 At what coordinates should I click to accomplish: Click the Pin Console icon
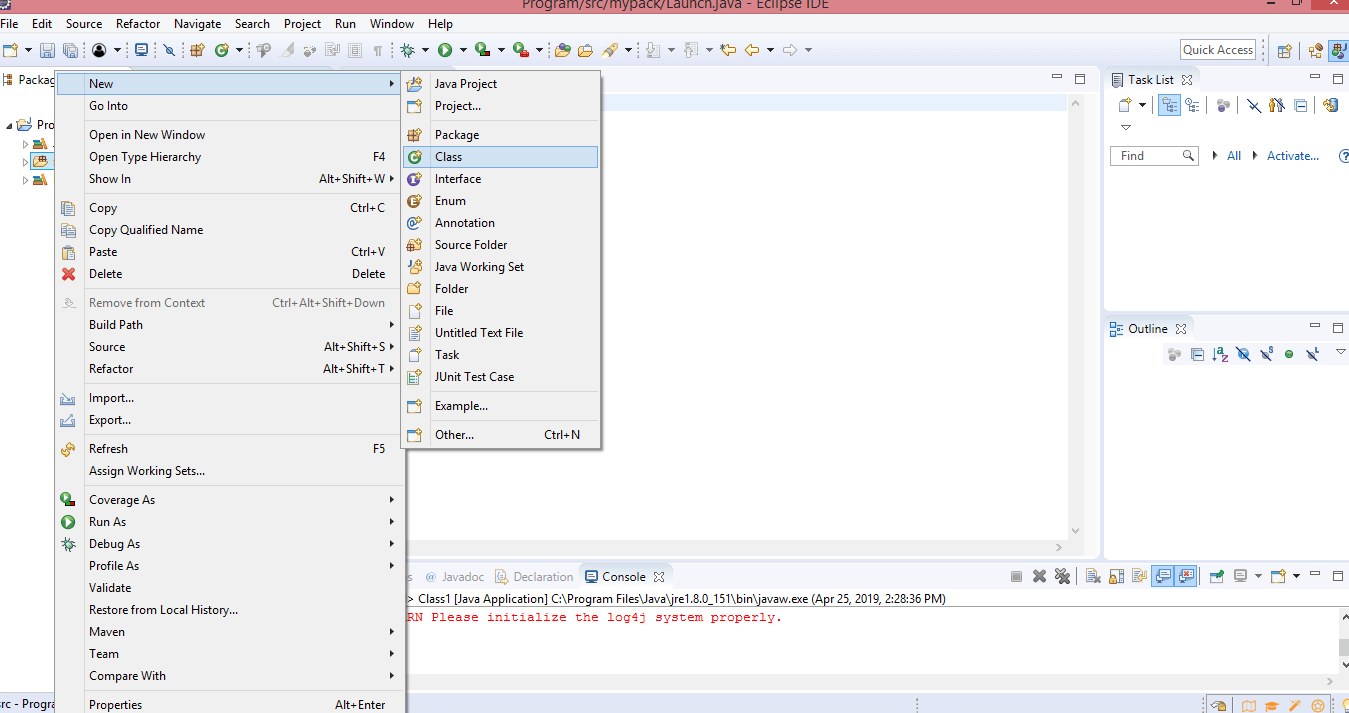pos(1216,576)
